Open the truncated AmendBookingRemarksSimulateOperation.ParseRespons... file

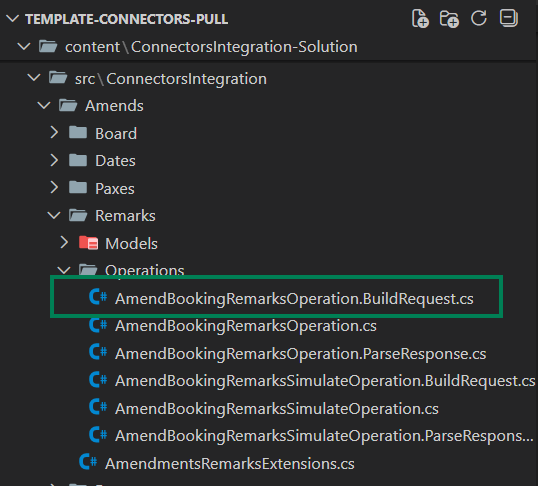(324, 436)
